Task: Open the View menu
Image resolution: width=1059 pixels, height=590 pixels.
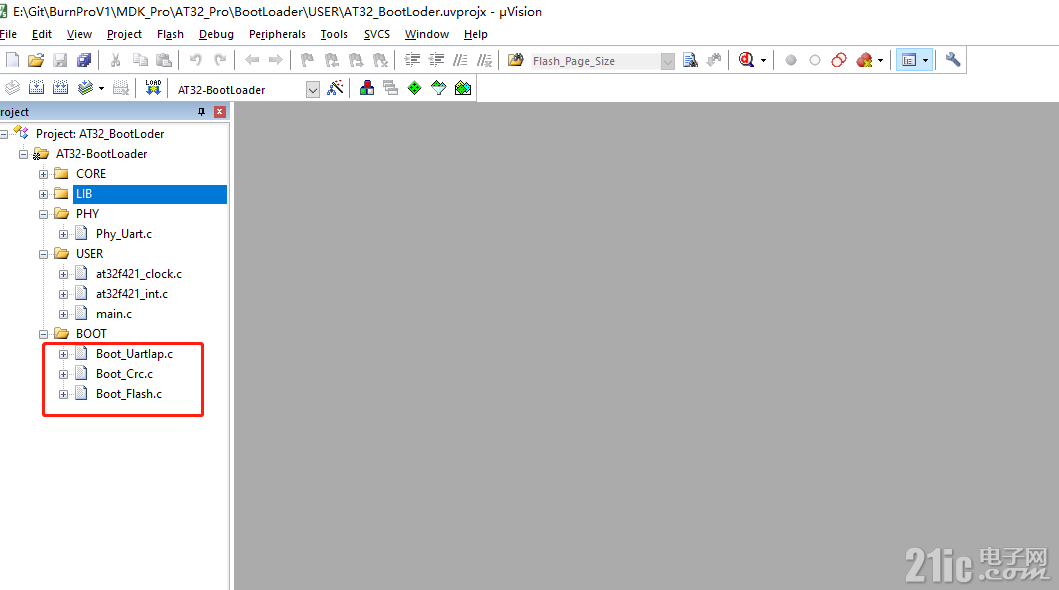Action: [x=79, y=34]
